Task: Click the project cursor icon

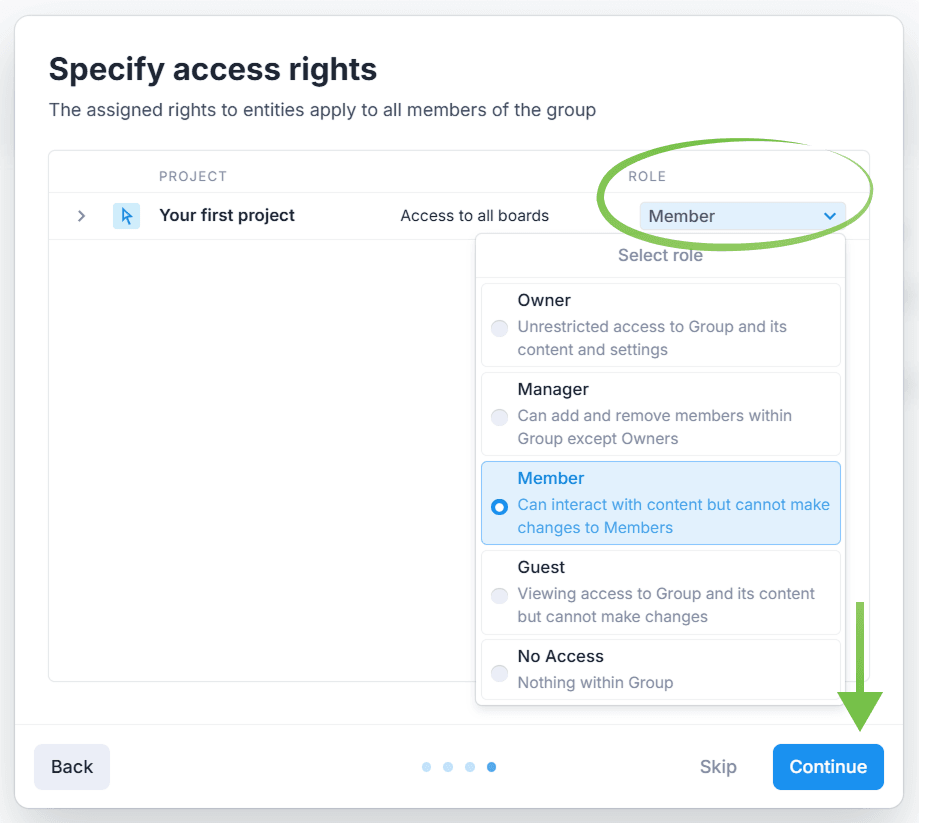Action: (126, 216)
